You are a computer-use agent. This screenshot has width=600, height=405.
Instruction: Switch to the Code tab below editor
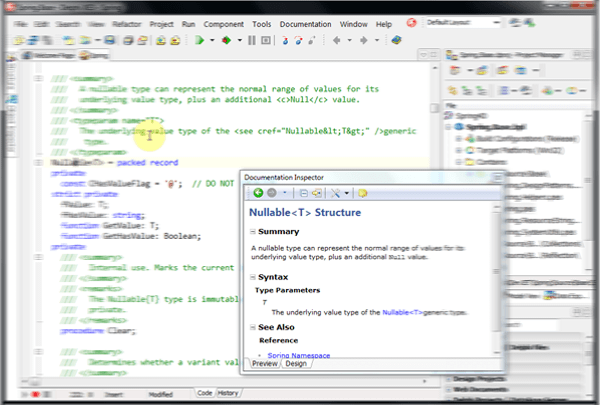pyautogui.click(x=205, y=393)
